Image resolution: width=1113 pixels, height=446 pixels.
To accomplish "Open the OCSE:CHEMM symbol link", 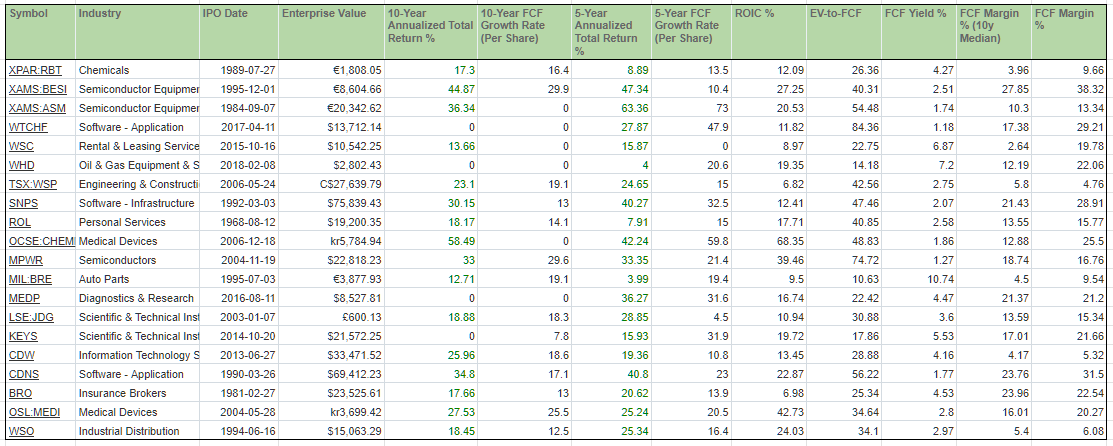I will [42, 241].
